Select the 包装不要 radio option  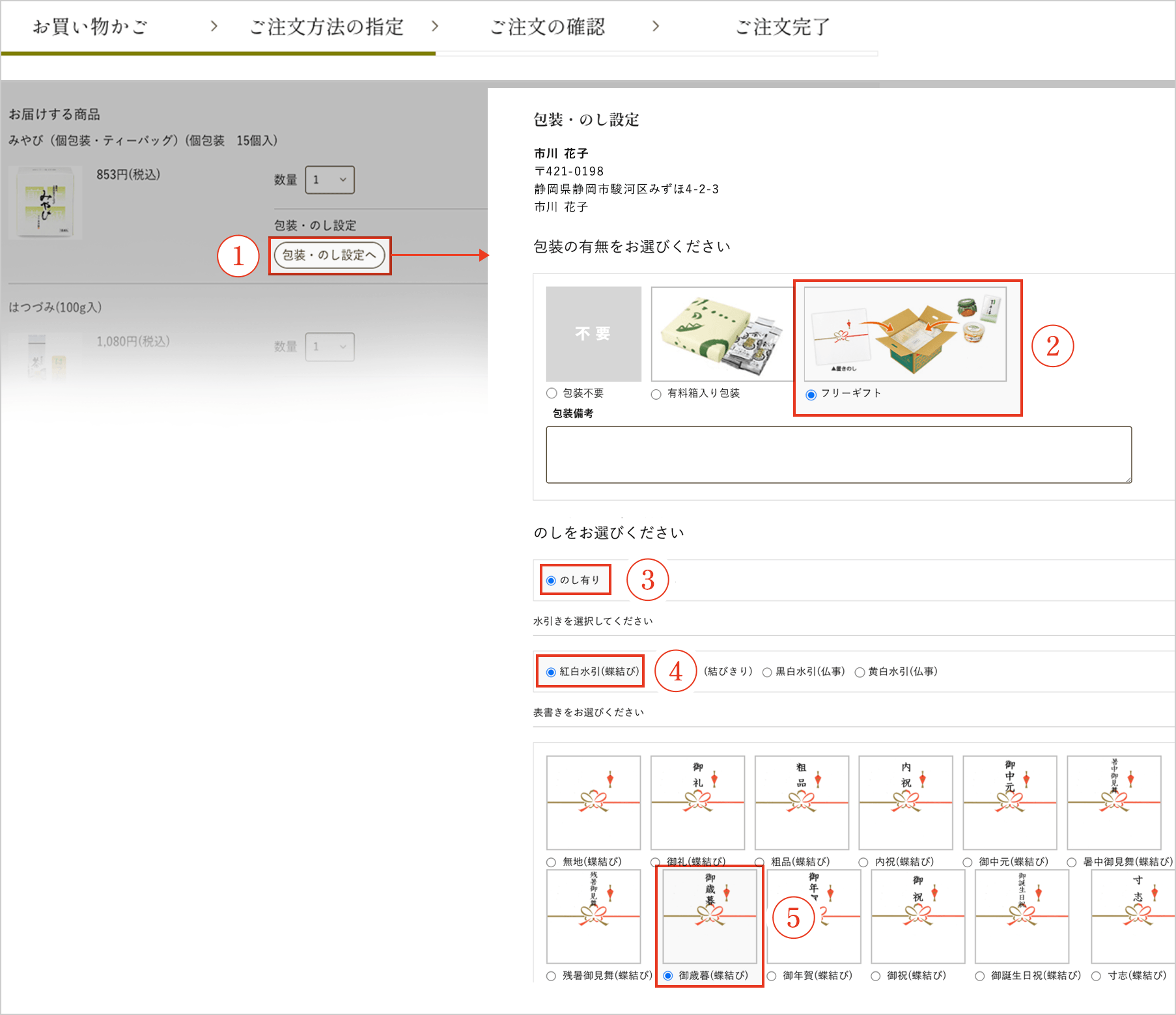point(552,393)
